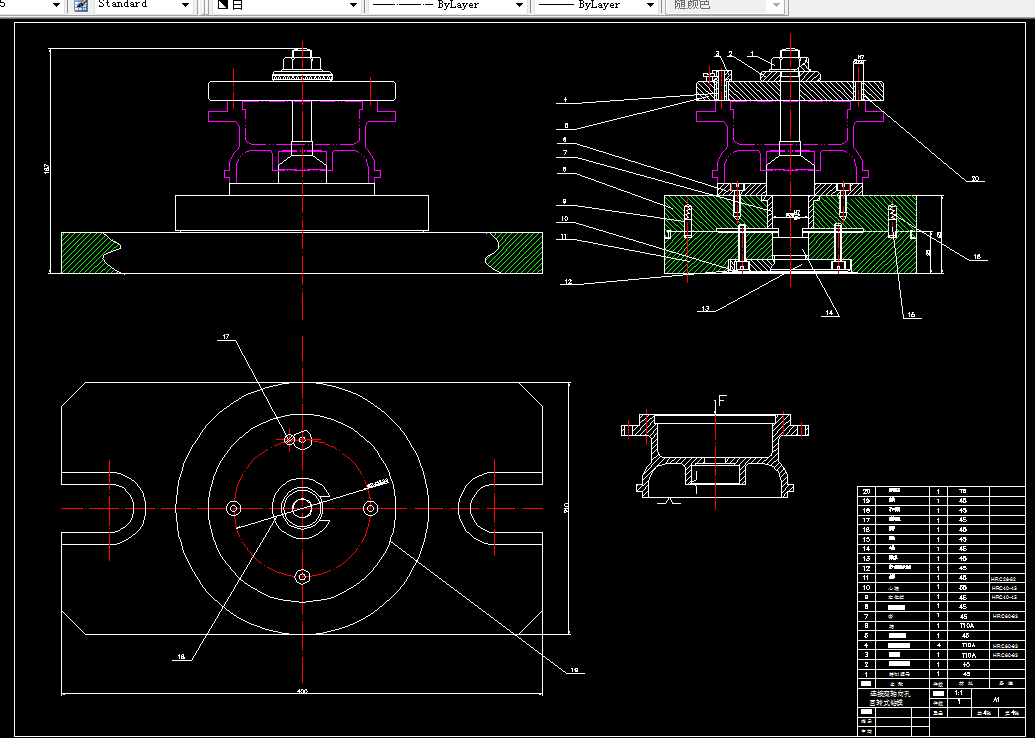Image resolution: width=1035 pixels, height=738 pixels.
Task: Select balloon number 20 in section view
Action: coord(975,178)
